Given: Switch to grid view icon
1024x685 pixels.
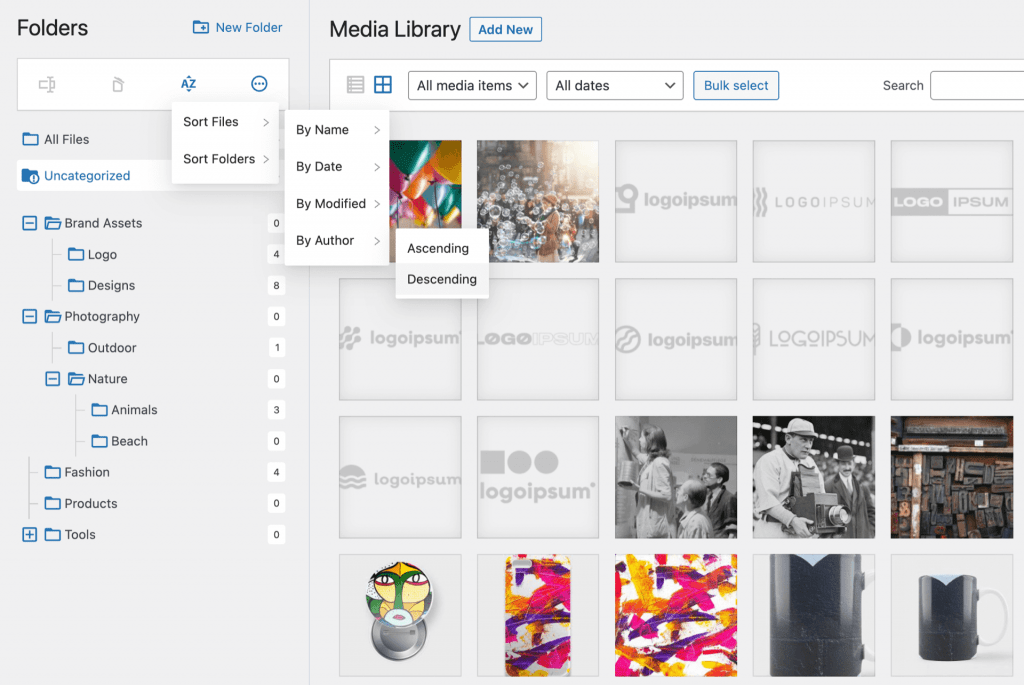Looking at the screenshot, I should pyautogui.click(x=383, y=85).
